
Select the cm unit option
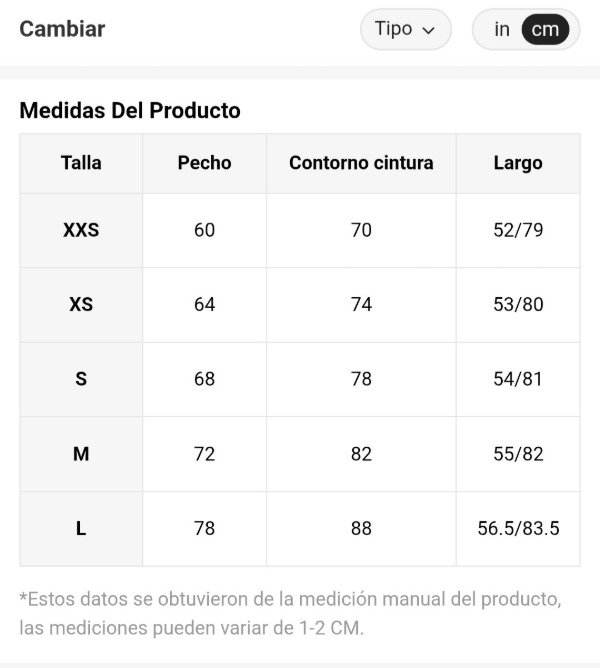tap(545, 29)
